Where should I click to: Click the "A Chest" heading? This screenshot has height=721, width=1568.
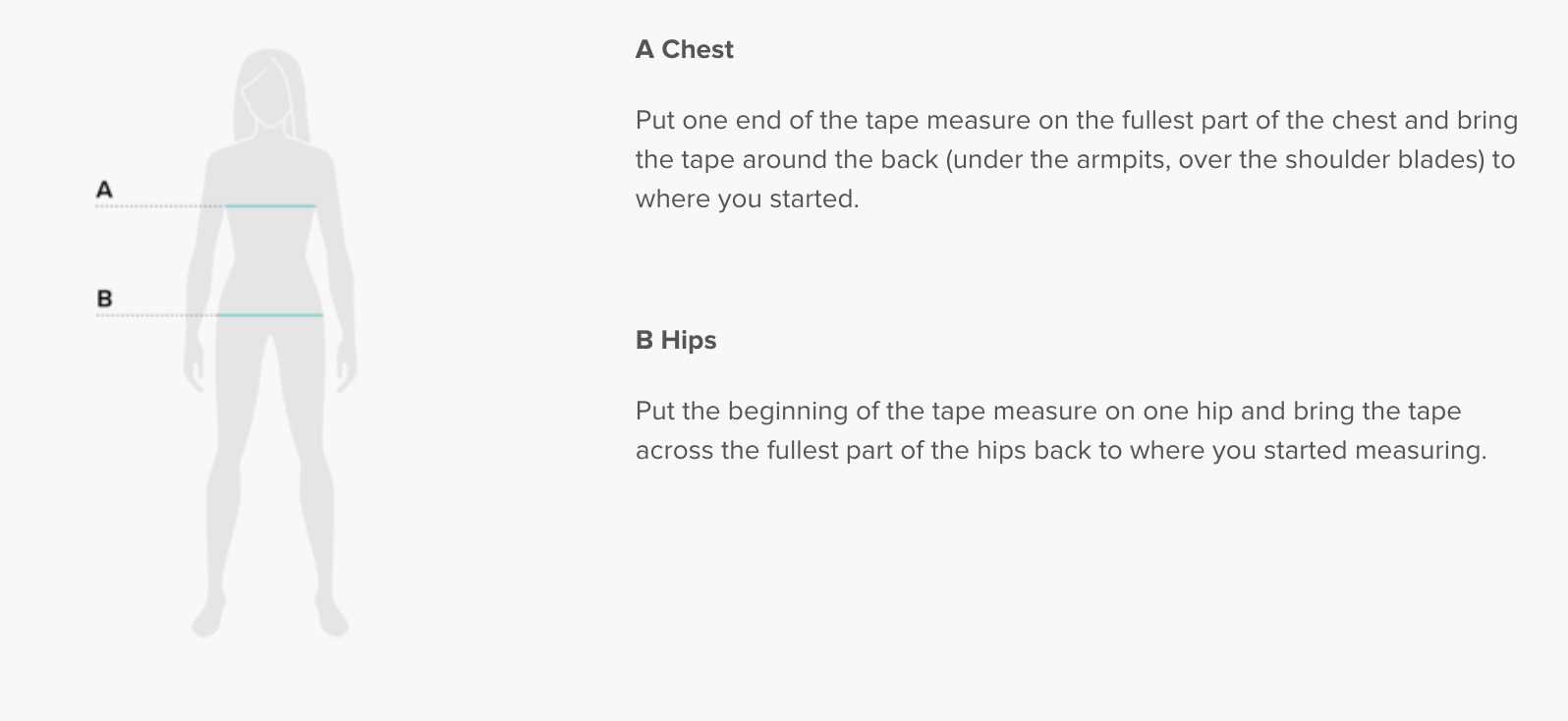click(x=684, y=49)
